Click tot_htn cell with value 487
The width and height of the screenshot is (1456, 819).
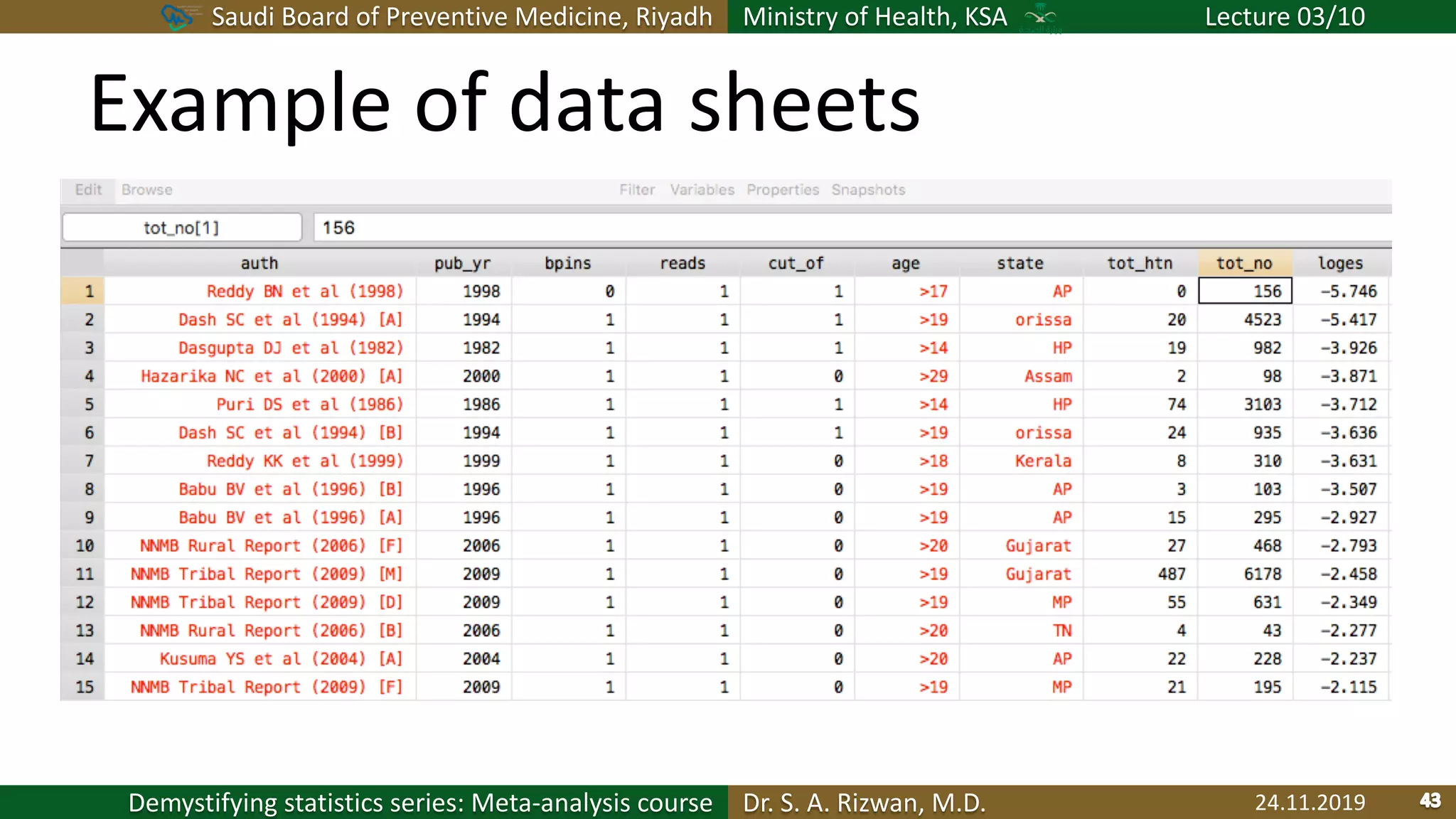[1140, 574]
